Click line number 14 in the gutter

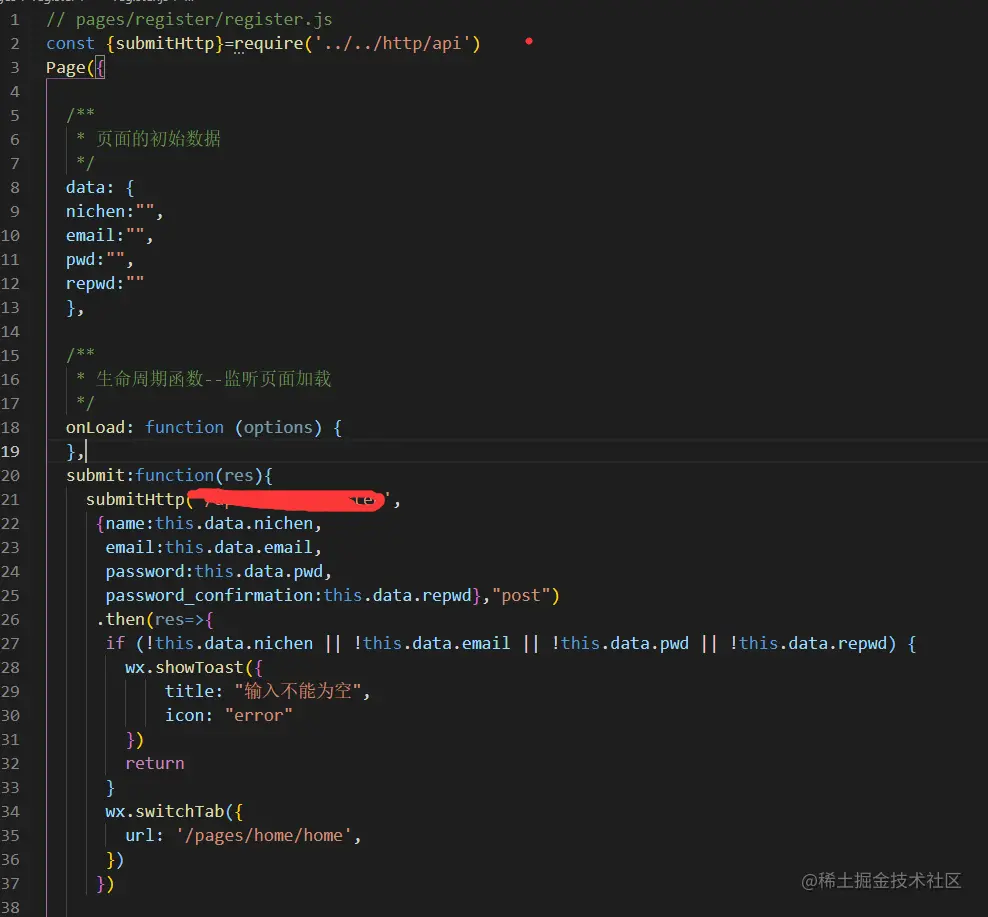10,332
